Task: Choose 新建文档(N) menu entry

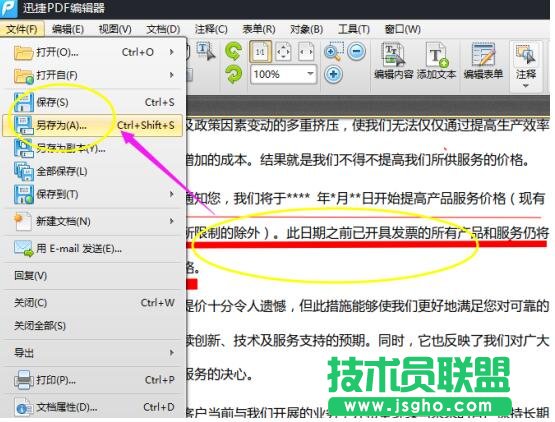Action: pos(93,221)
